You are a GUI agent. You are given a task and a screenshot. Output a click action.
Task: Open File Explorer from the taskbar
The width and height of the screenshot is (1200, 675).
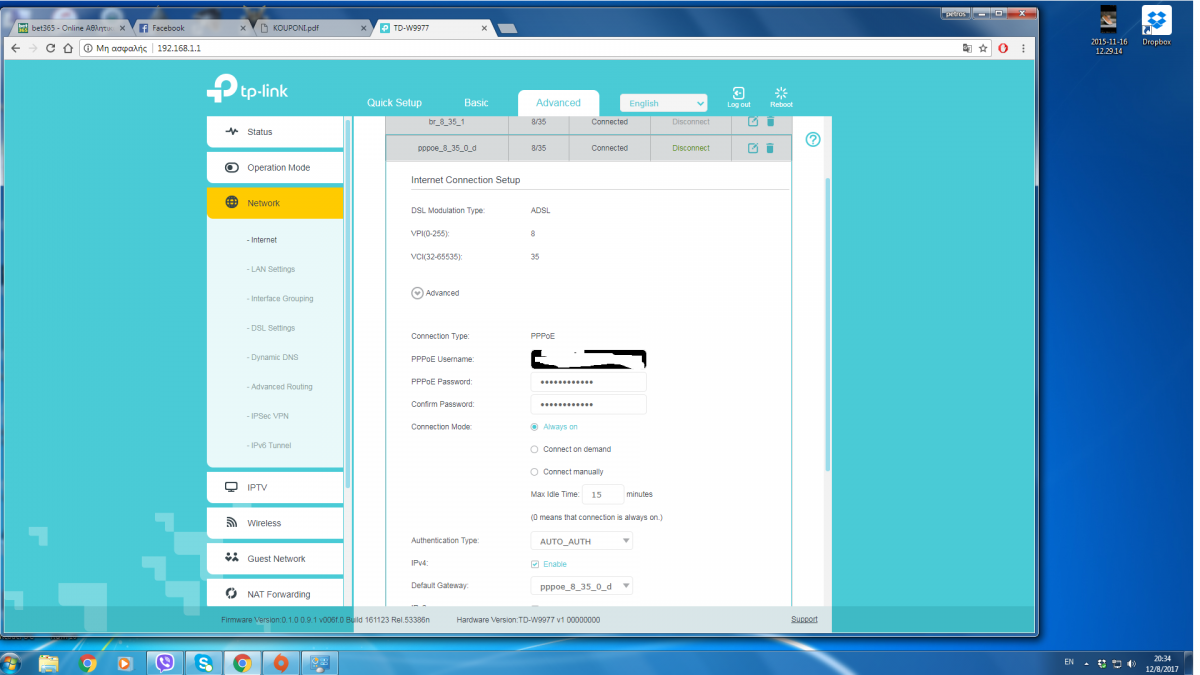point(48,662)
